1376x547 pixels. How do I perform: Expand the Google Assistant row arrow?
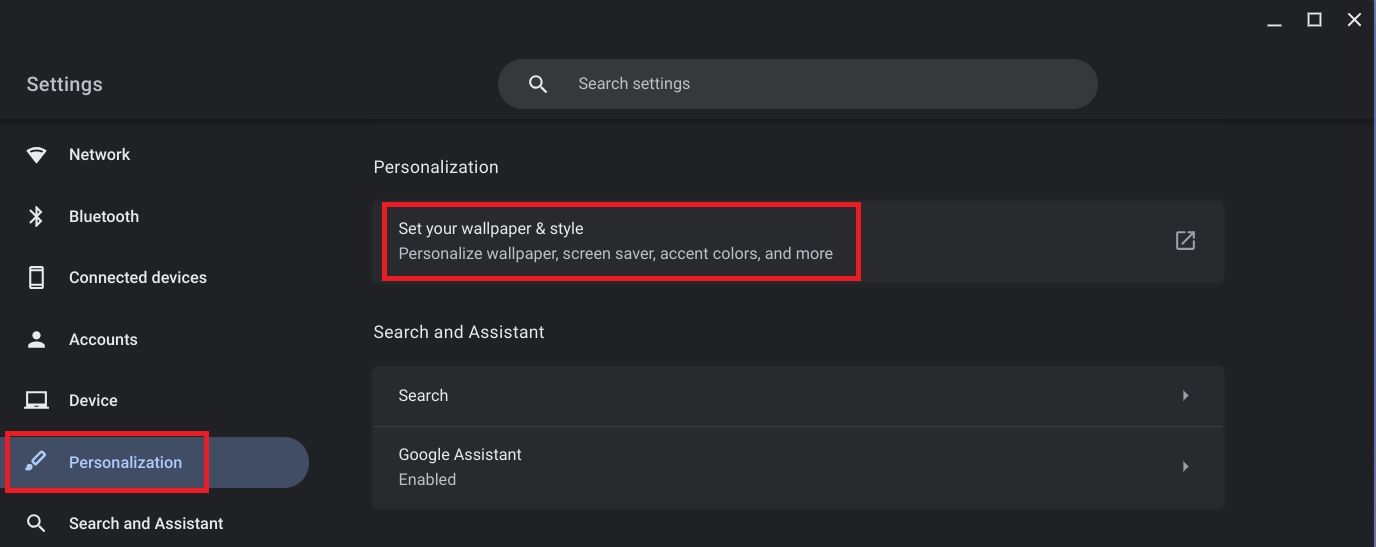pyautogui.click(x=1185, y=466)
